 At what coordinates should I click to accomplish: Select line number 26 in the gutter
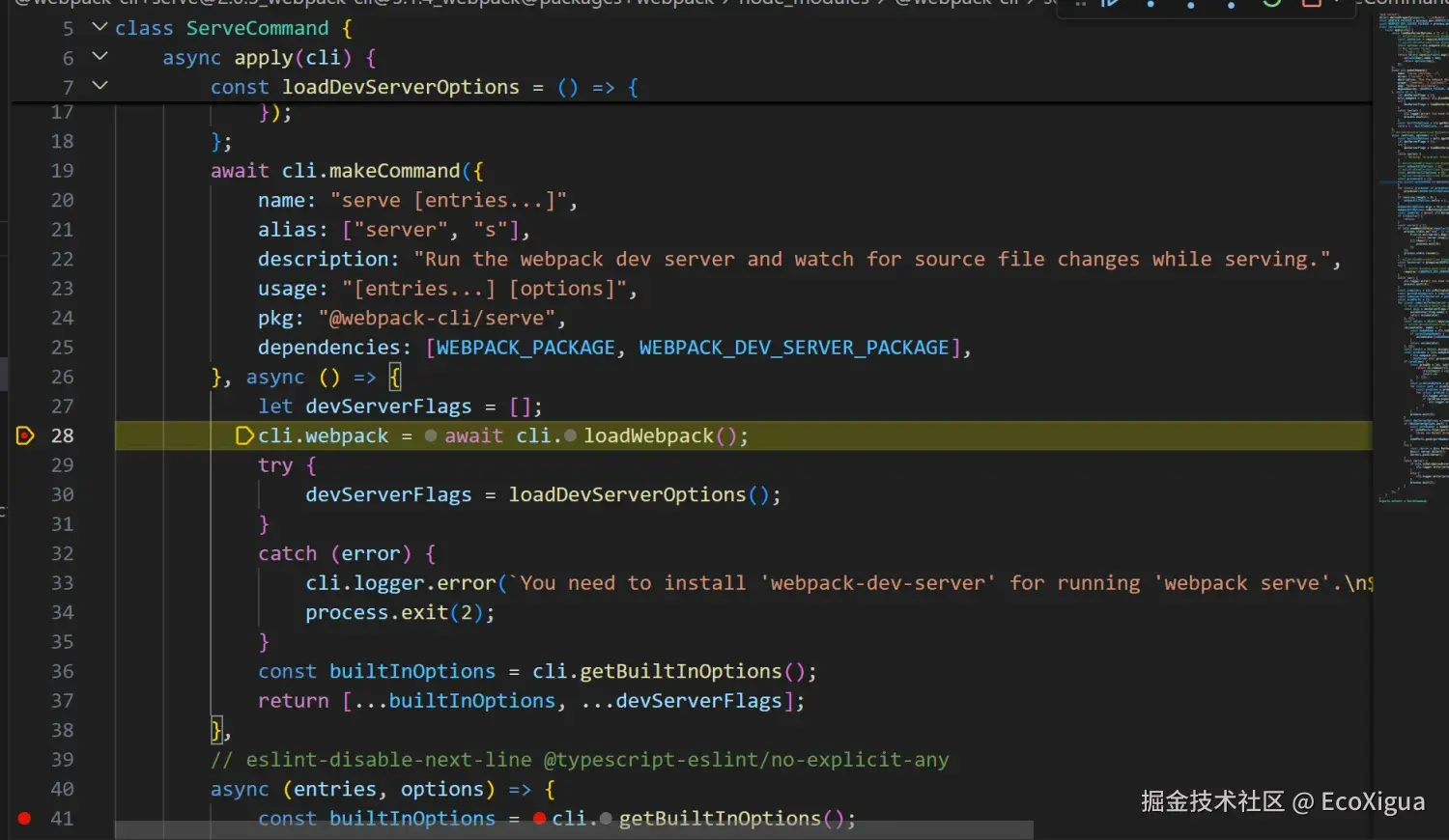click(x=62, y=377)
